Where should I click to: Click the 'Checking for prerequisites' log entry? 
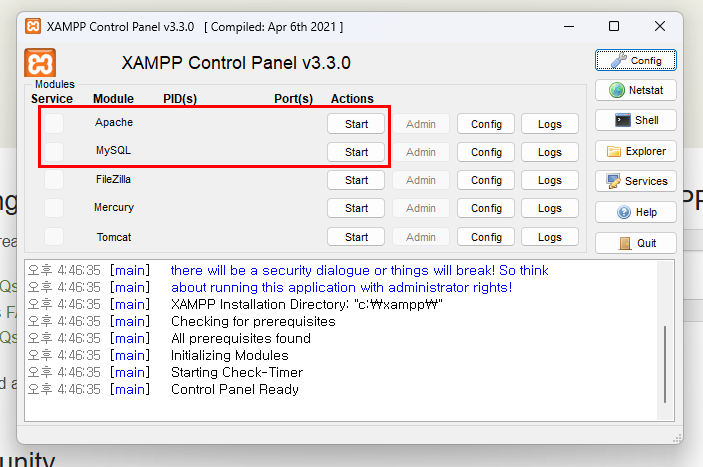(253, 321)
